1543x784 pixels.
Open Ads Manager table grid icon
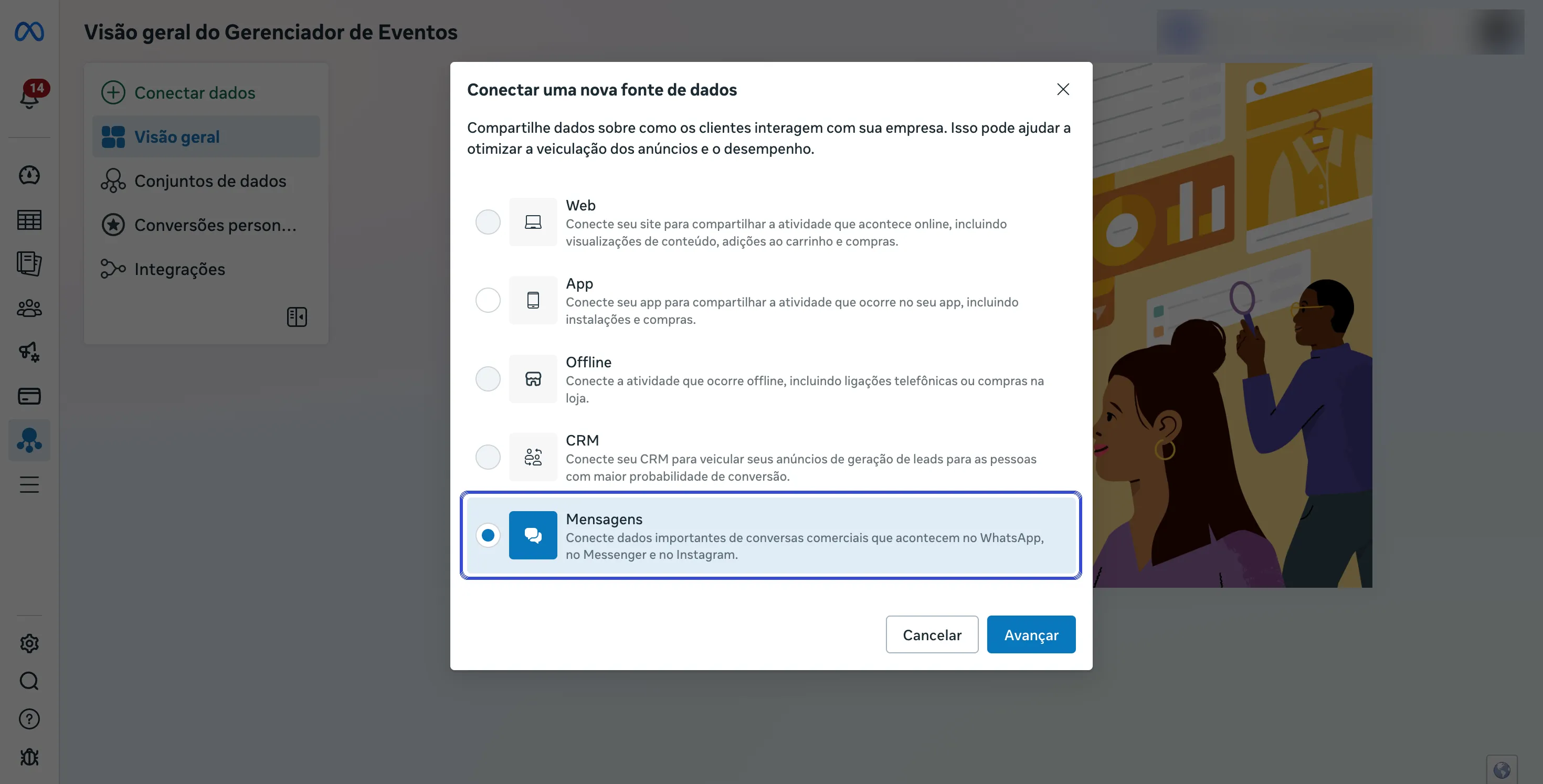coord(29,220)
